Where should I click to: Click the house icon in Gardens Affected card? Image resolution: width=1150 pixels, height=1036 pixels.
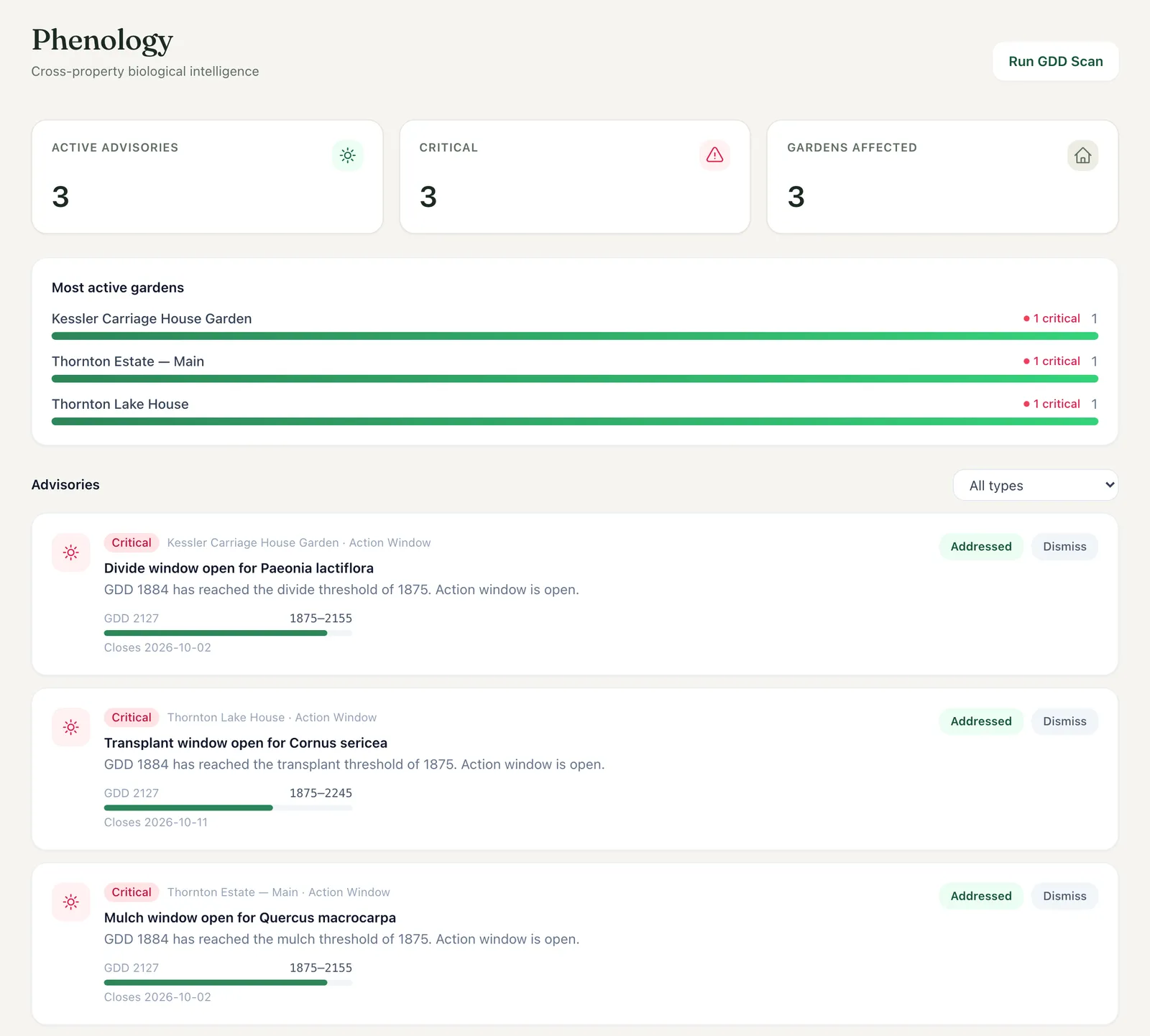[1083, 155]
